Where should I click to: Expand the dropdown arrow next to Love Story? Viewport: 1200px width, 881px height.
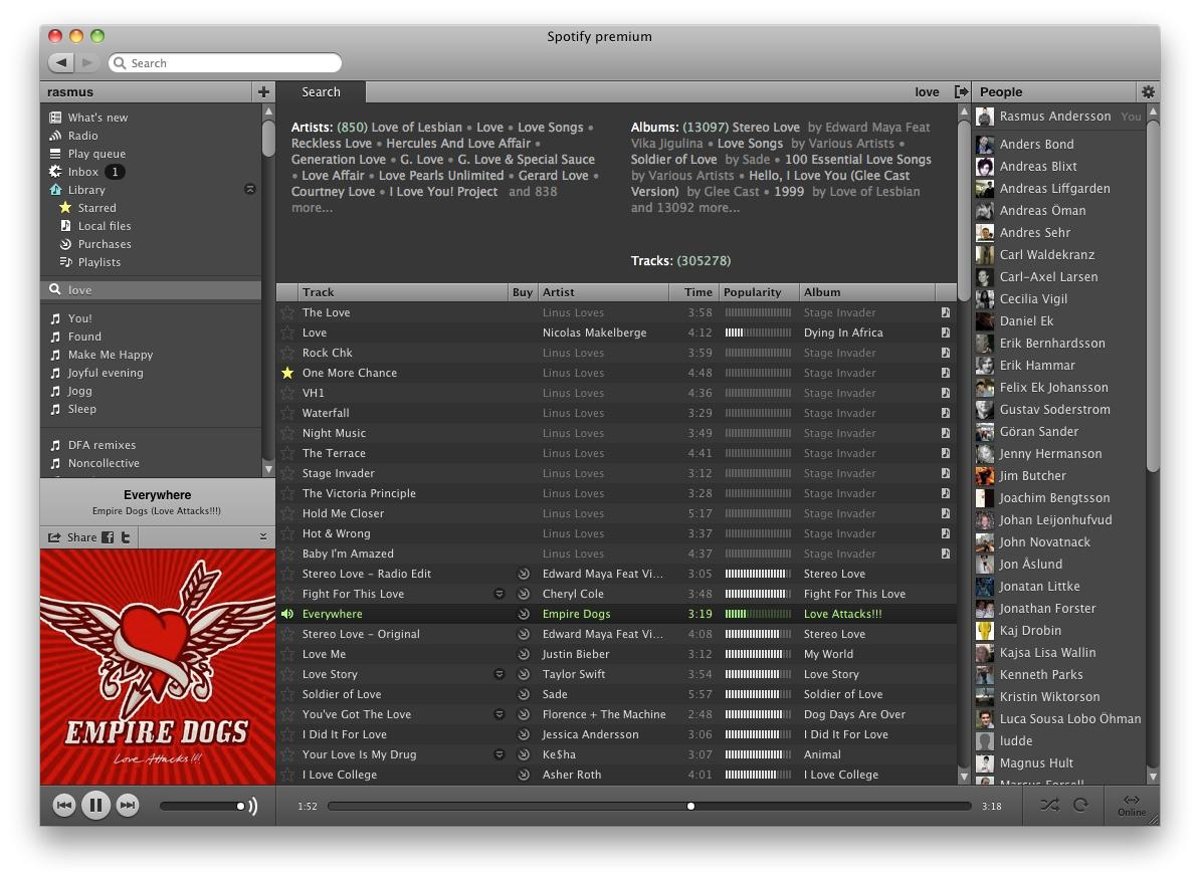pyautogui.click(x=499, y=675)
